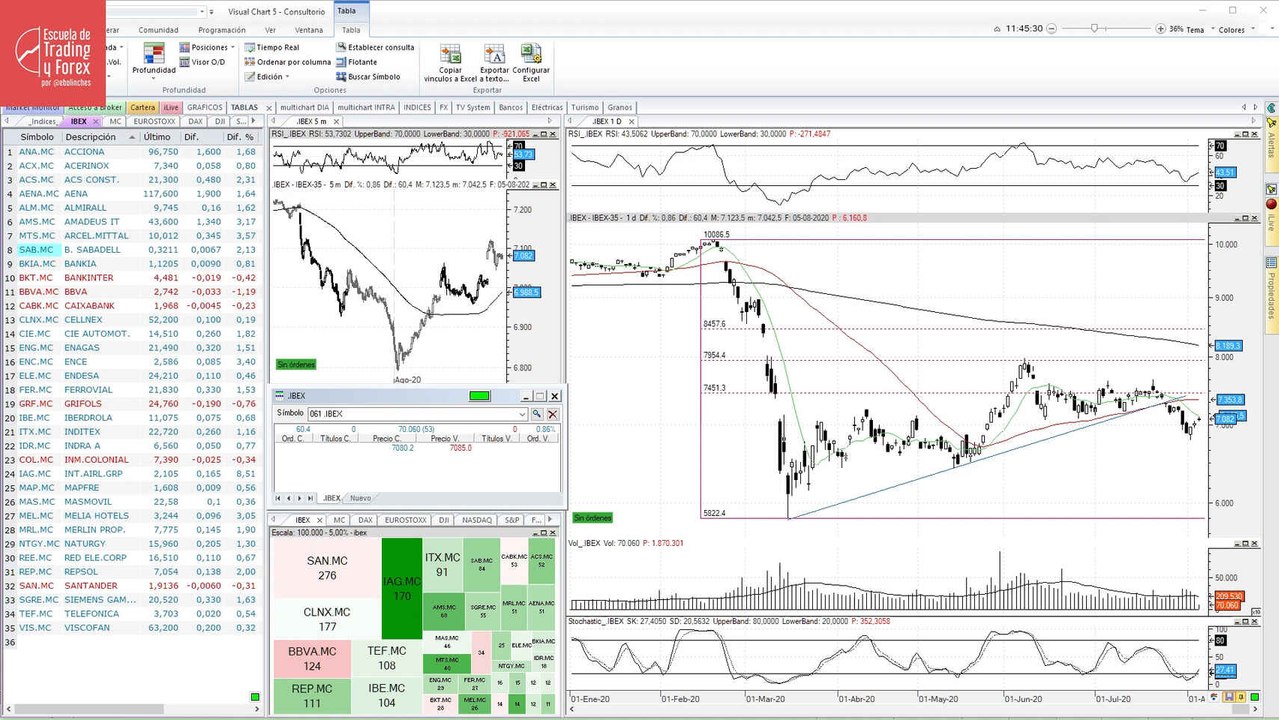The height and width of the screenshot is (720, 1279).
Task: Click BBVA.MC red heatmap tile
Action: pyautogui.click(x=311, y=659)
